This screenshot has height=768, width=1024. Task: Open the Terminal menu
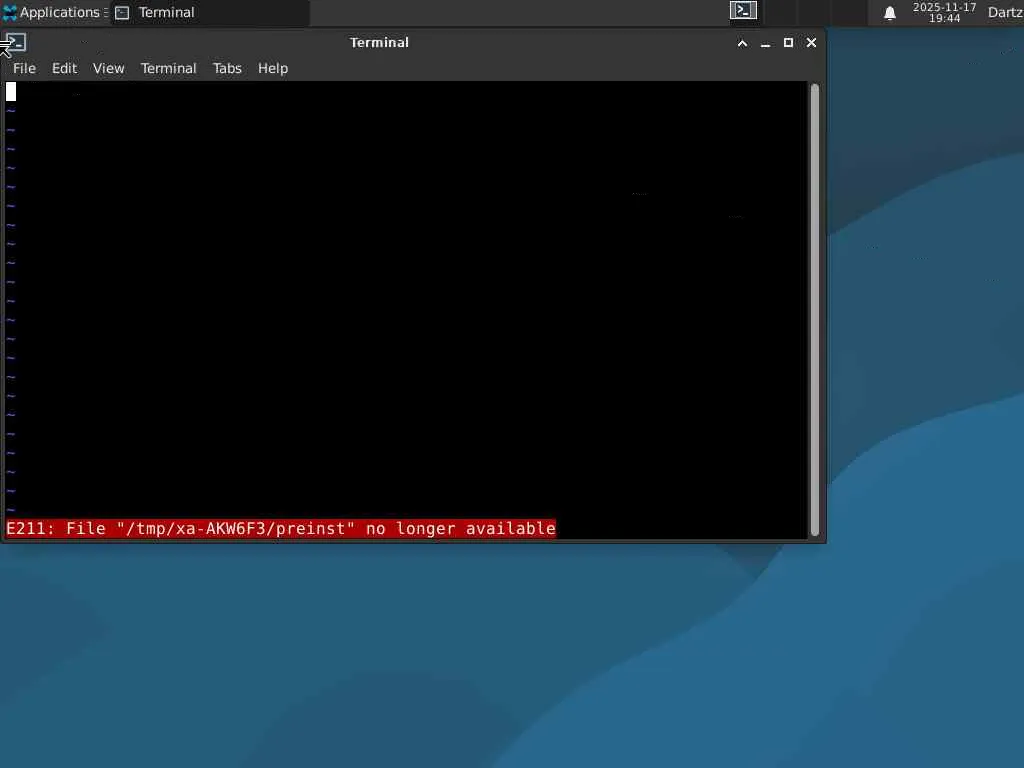[x=168, y=69]
